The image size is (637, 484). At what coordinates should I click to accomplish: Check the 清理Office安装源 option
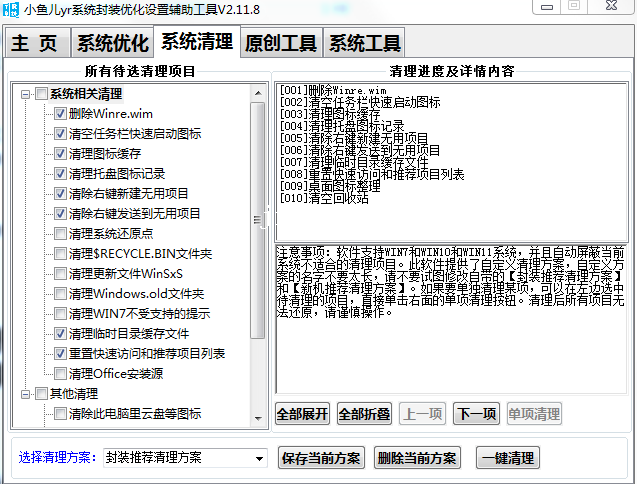click(x=60, y=374)
